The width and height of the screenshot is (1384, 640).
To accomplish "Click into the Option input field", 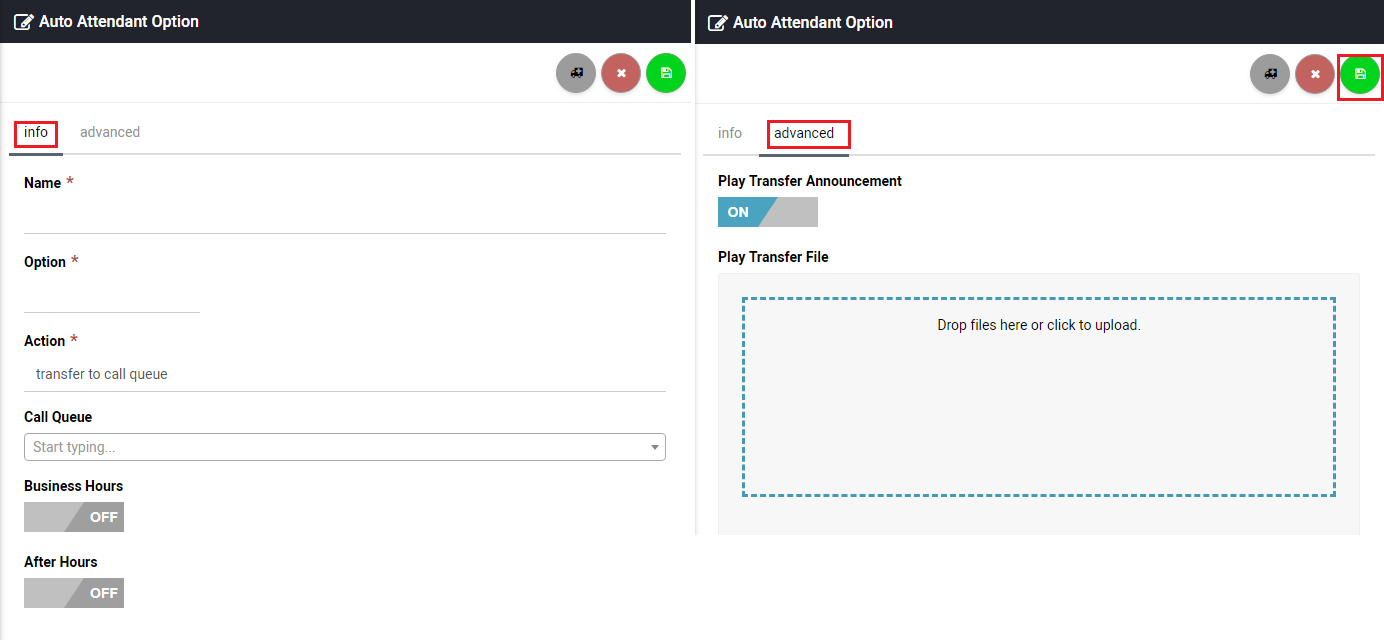I will click(x=112, y=295).
